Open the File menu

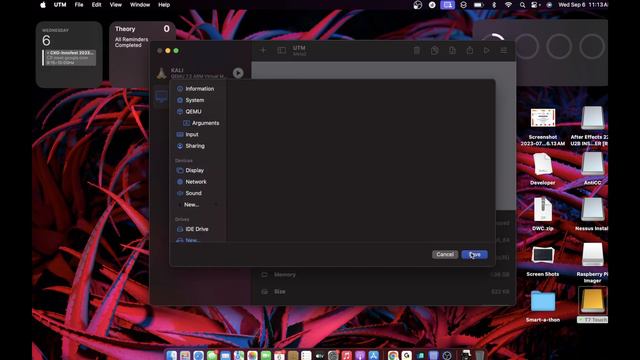pos(79,5)
